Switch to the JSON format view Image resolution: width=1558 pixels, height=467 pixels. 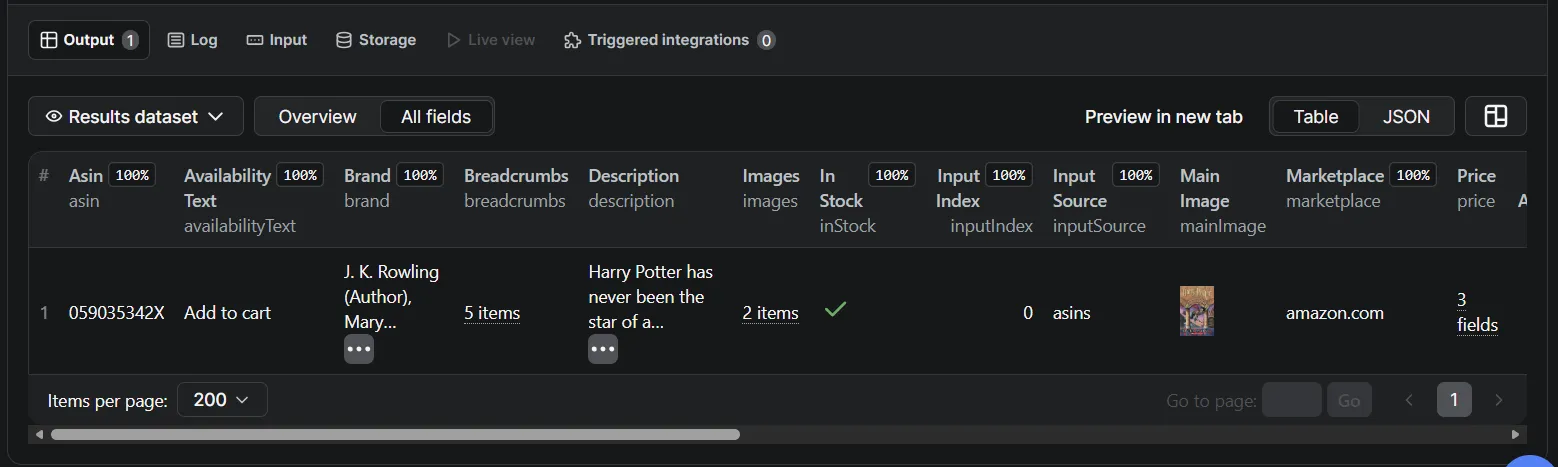click(x=1406, y=117)
